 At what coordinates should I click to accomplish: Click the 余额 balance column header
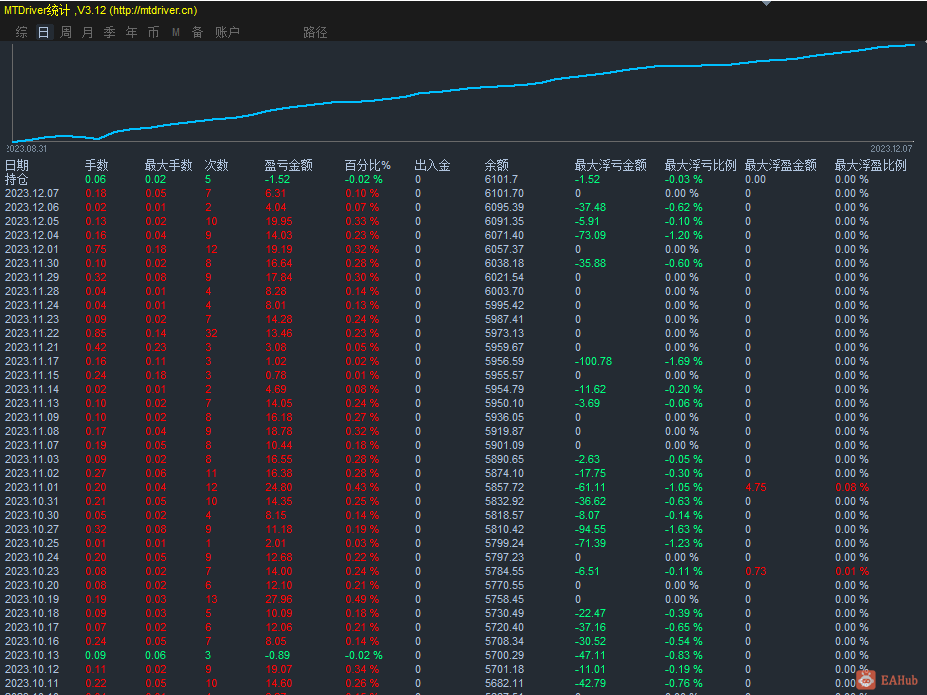[x=497, y=165]
